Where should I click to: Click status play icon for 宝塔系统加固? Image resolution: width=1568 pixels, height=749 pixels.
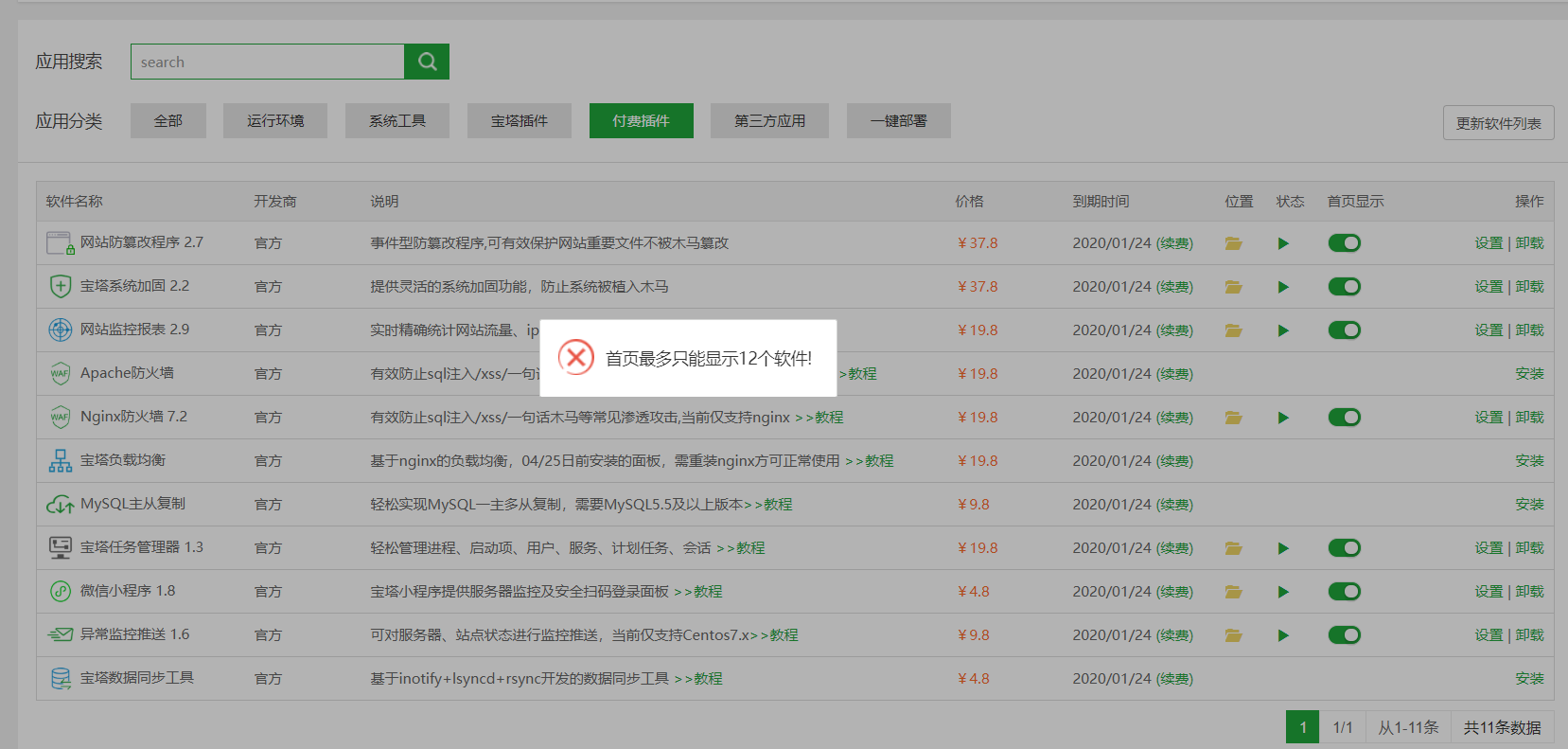point(1283,287)
